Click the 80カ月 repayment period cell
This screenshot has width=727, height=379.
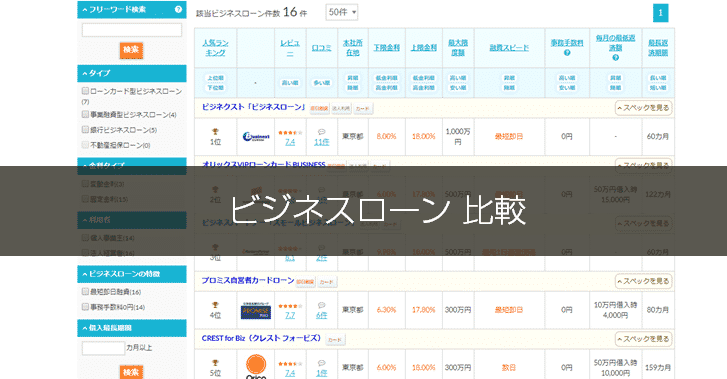(x=657, y=310)
